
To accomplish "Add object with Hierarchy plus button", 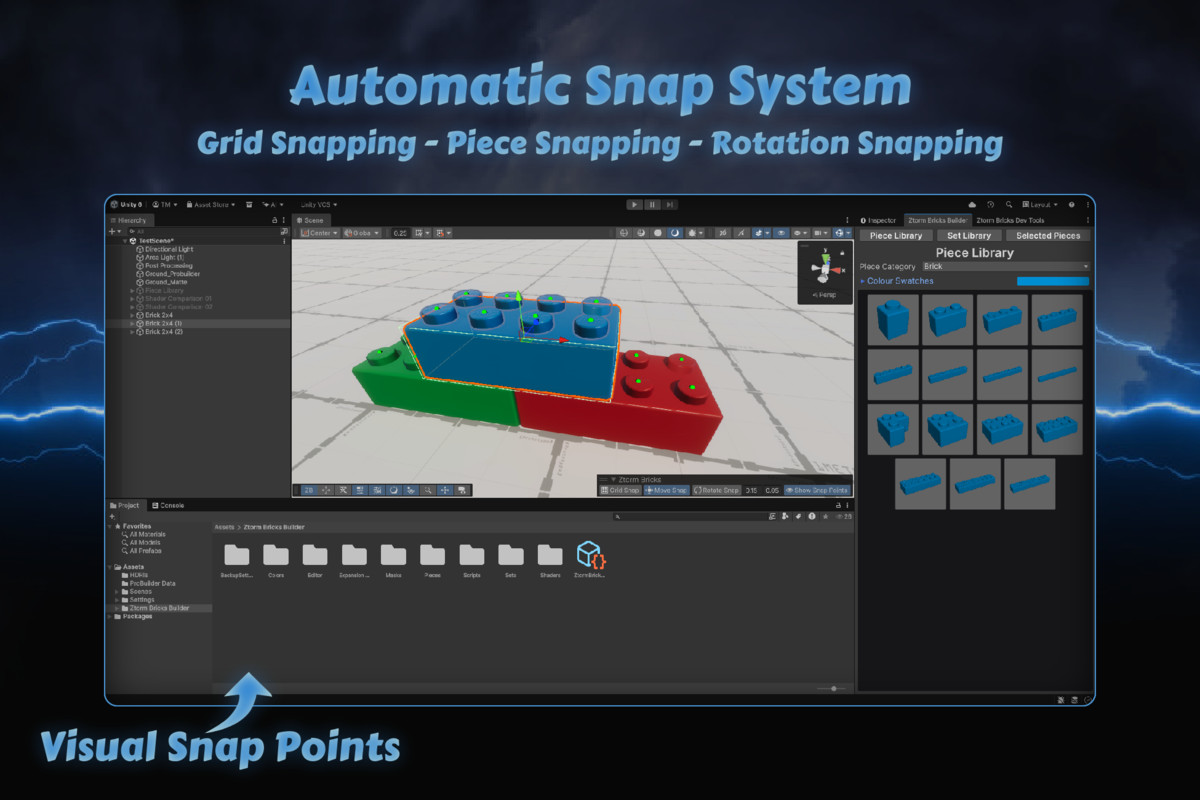I will click(x=115, y=231).
